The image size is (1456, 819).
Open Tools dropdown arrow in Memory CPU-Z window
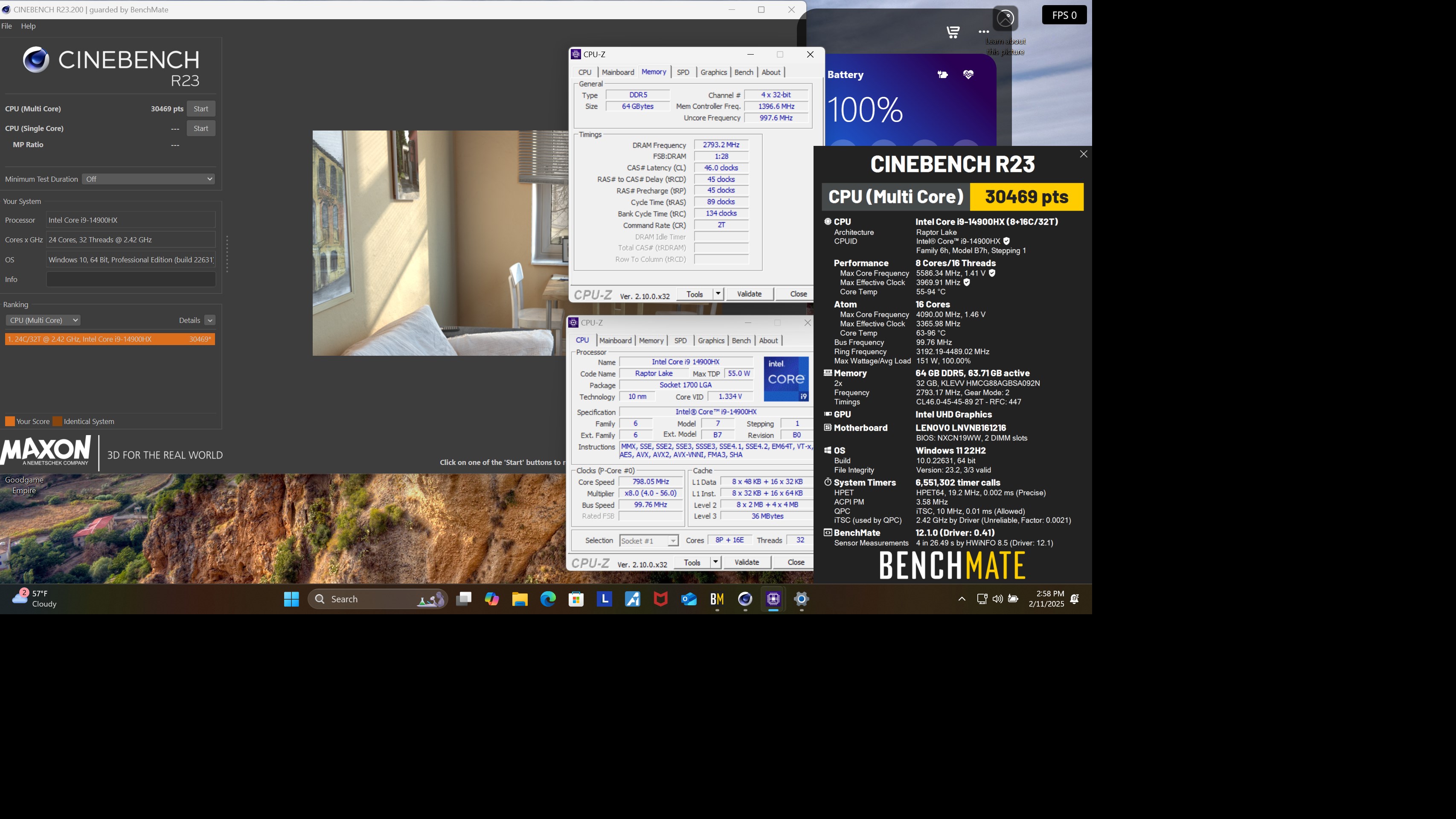718,294
